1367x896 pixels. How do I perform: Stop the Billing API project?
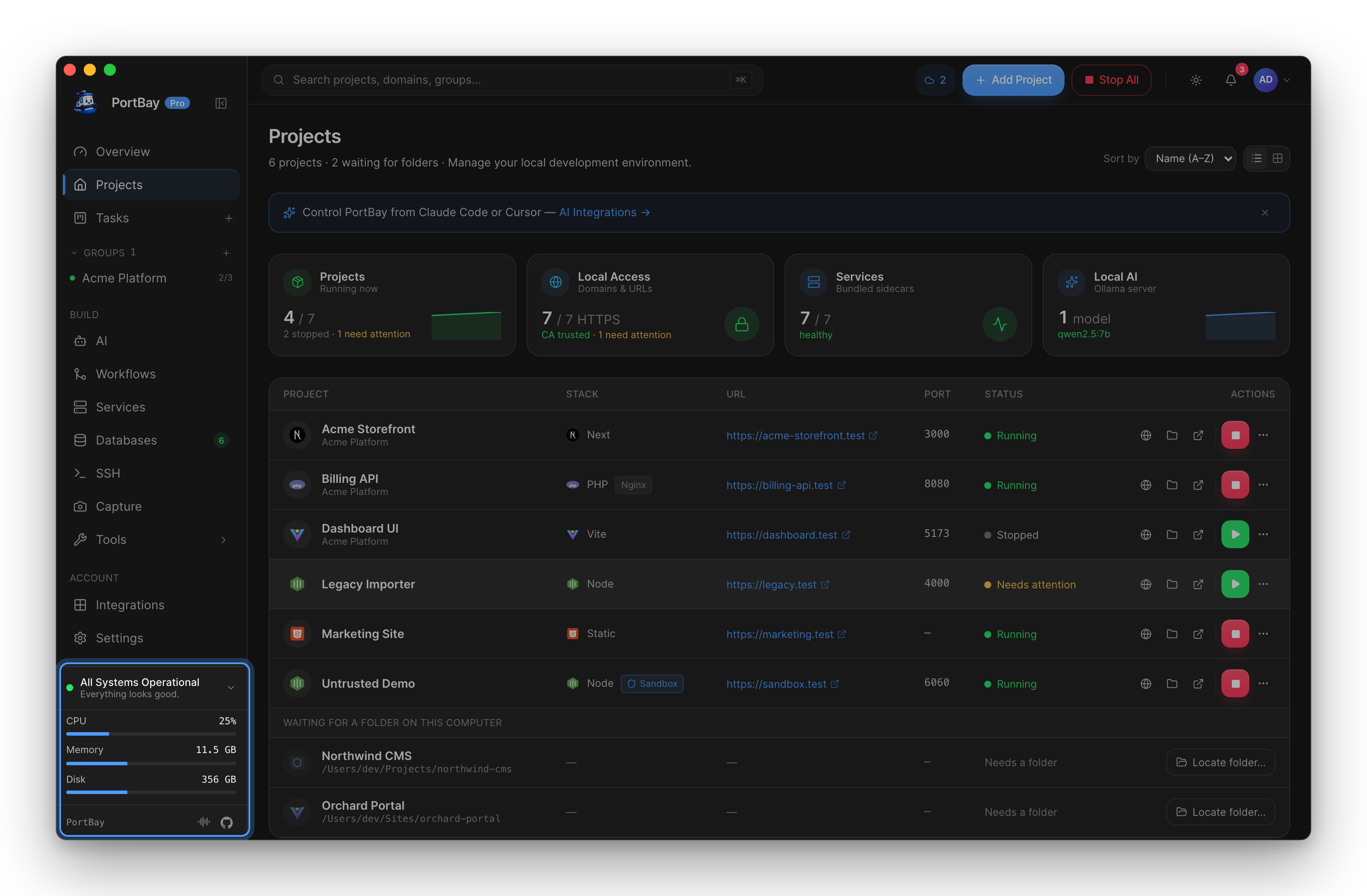click(x=1235, y=485)
